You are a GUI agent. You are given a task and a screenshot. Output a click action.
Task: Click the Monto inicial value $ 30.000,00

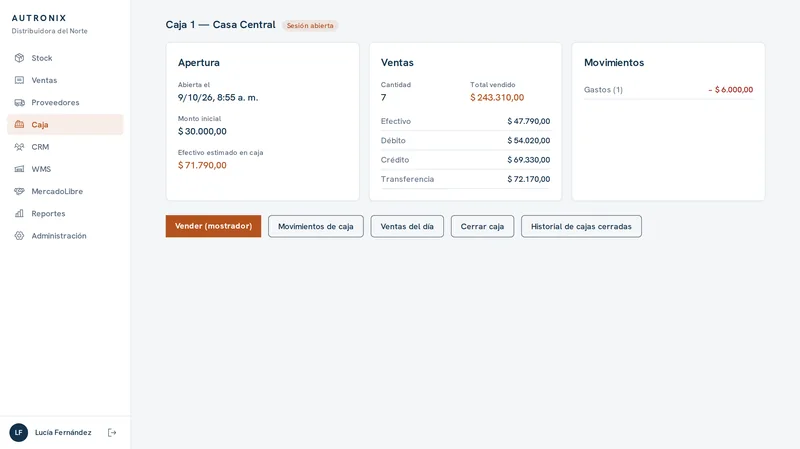pos(202,131)
